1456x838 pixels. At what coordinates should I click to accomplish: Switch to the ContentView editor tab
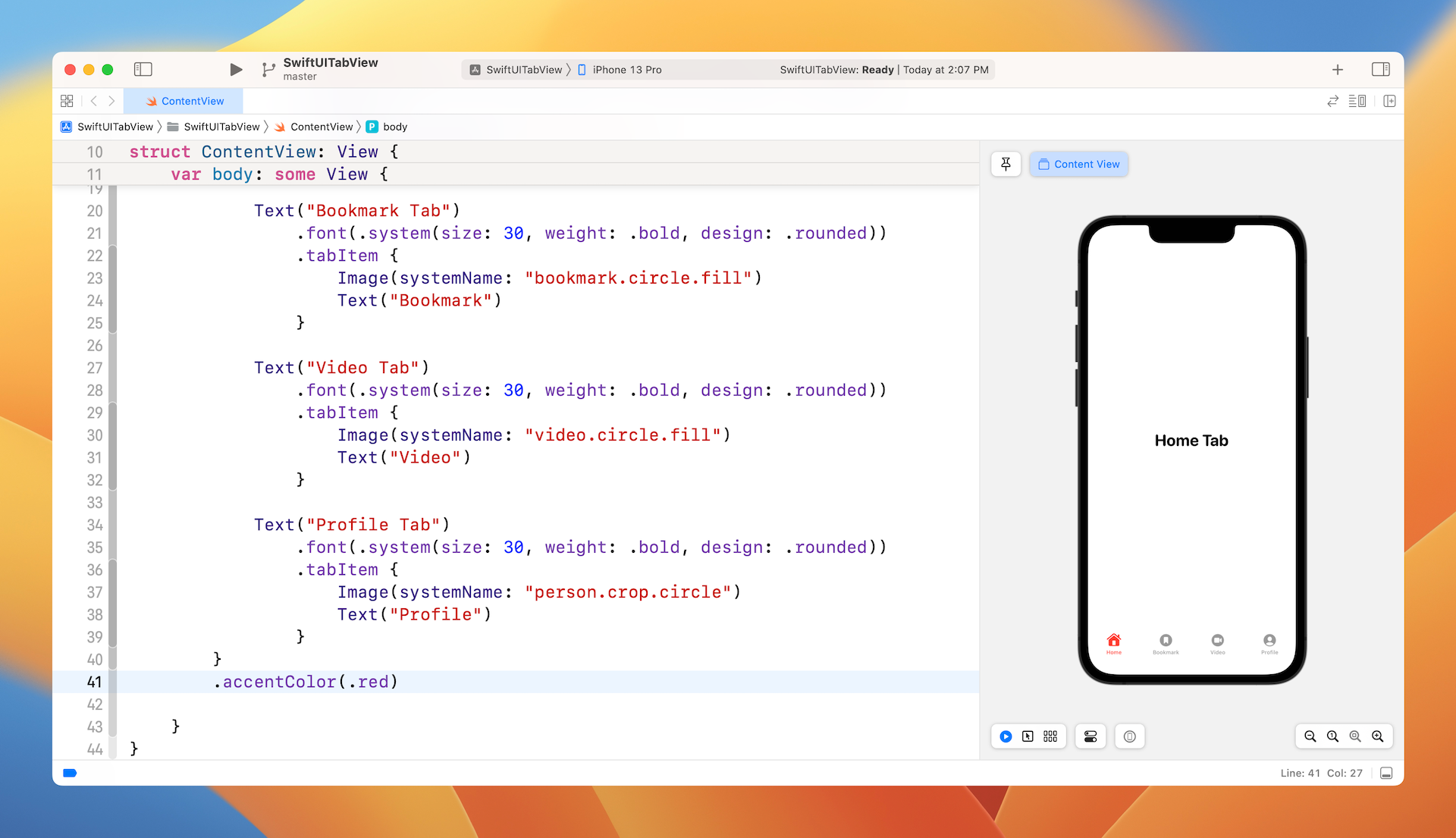click(184, 100)
